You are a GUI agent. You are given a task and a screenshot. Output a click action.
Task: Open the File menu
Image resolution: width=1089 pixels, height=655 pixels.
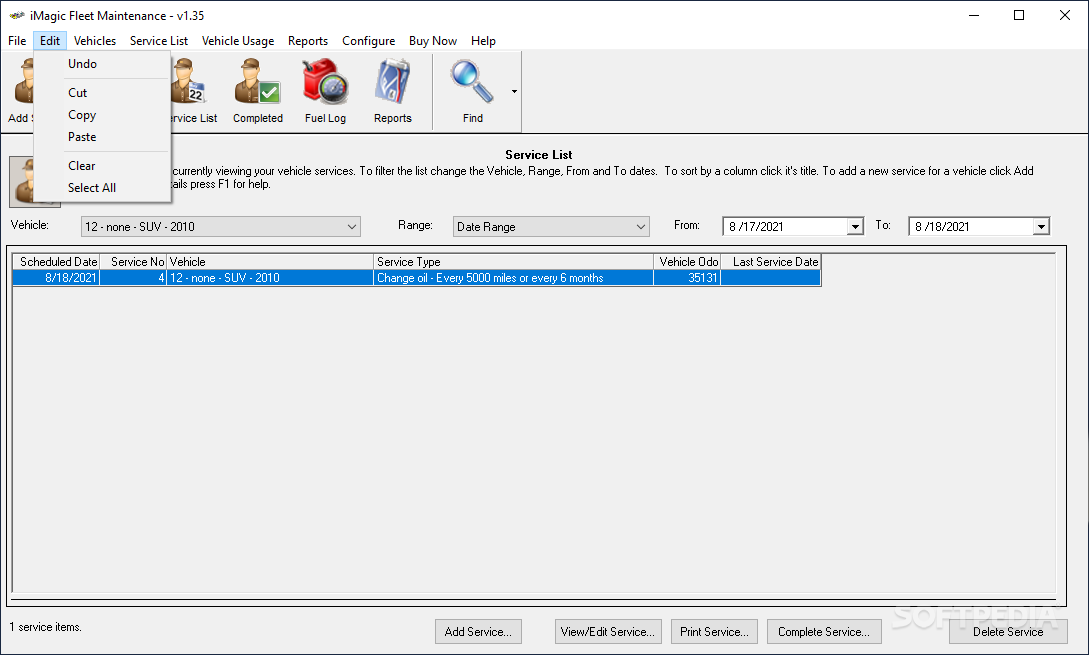coord(17,41)
